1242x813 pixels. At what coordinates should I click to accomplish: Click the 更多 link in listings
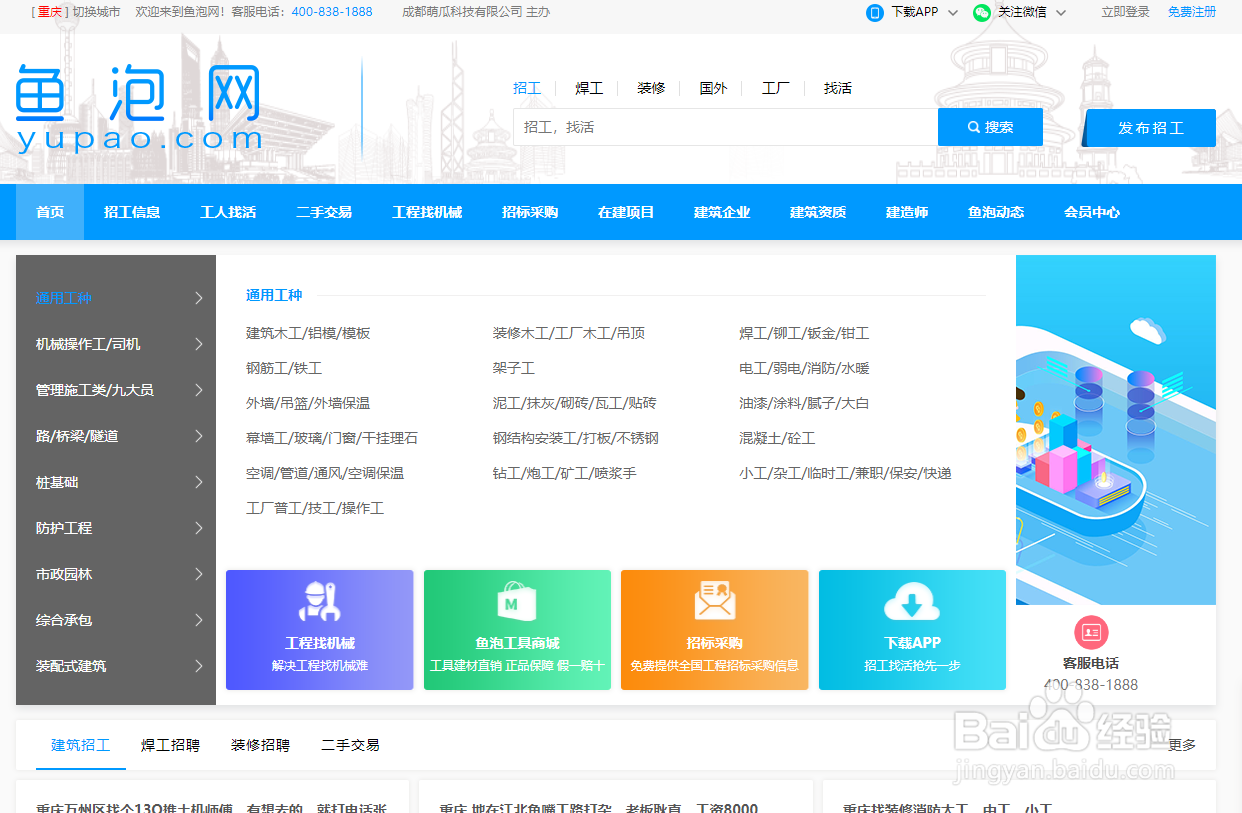(x=1182, y=745)
